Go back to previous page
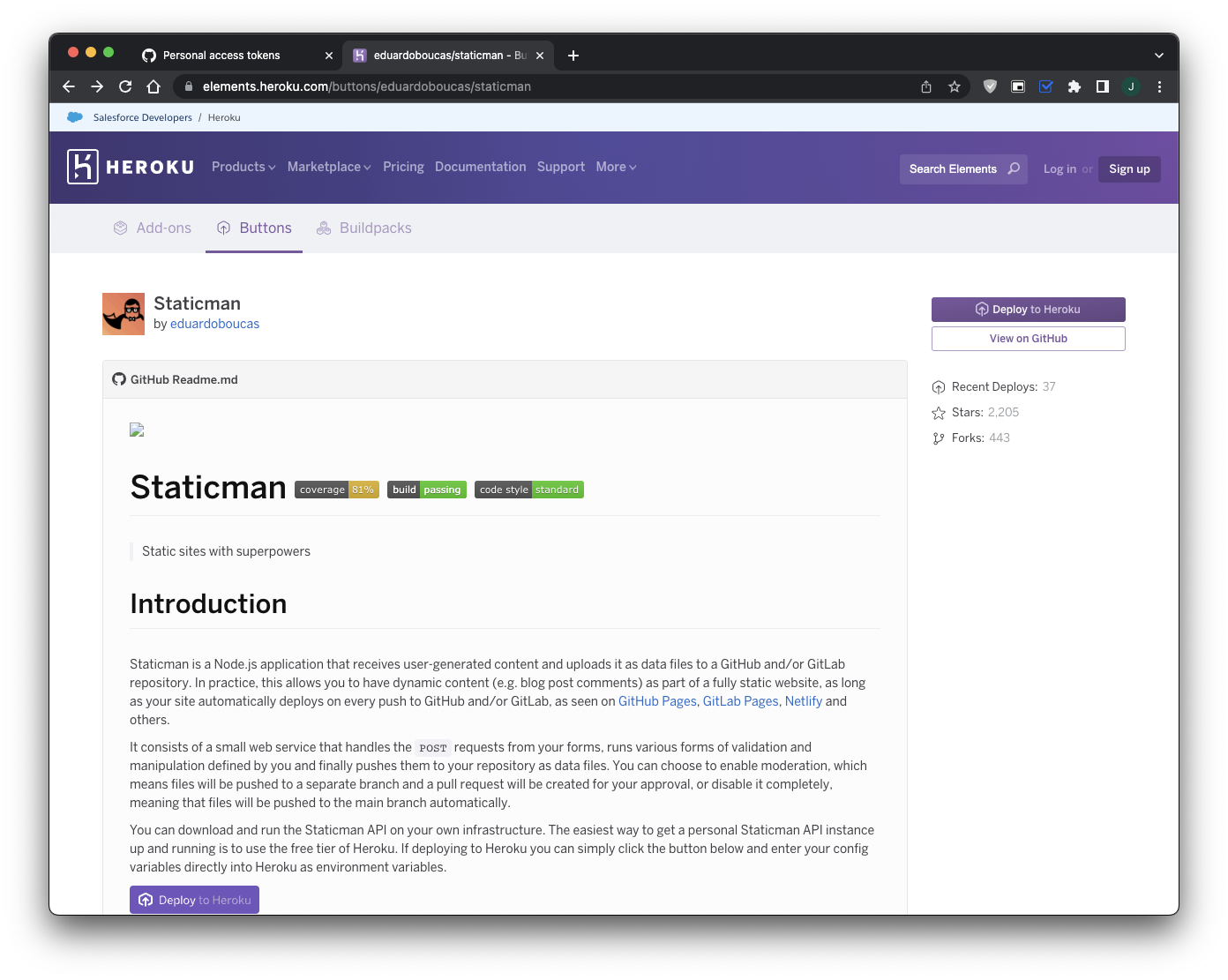This screenshot has height=980, width=1228. point(69,86)
